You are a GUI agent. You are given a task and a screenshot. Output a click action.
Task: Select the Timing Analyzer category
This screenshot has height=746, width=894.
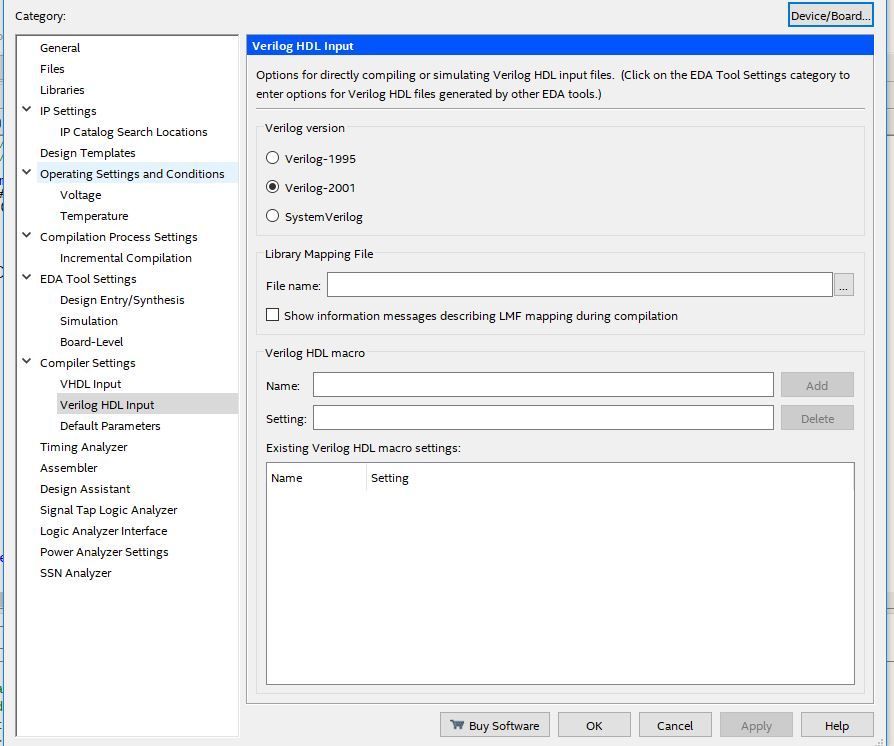tap(83, 447)
